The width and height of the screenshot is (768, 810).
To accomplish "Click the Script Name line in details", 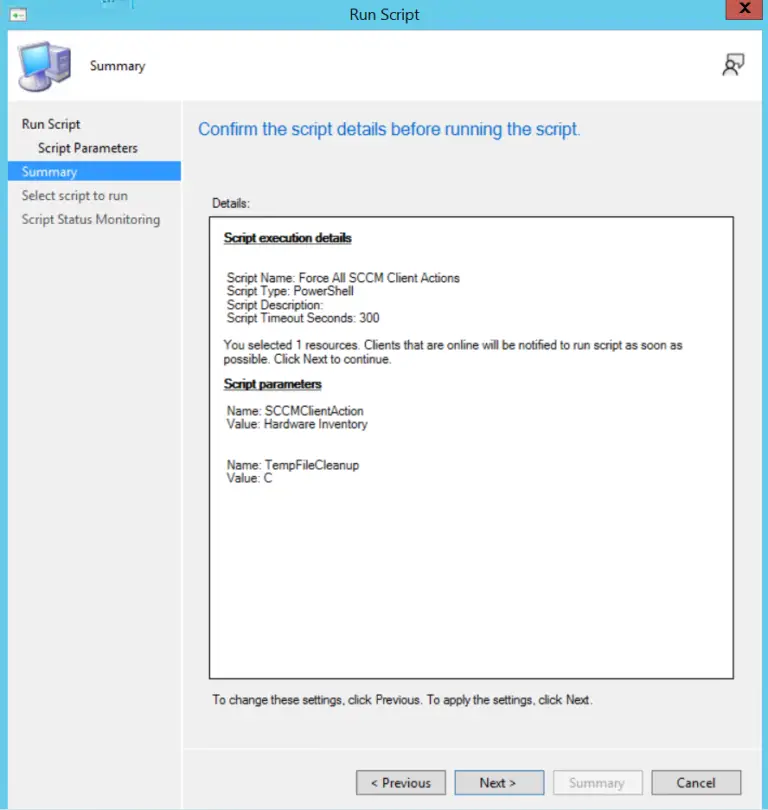I will click(x=343, y=278).
